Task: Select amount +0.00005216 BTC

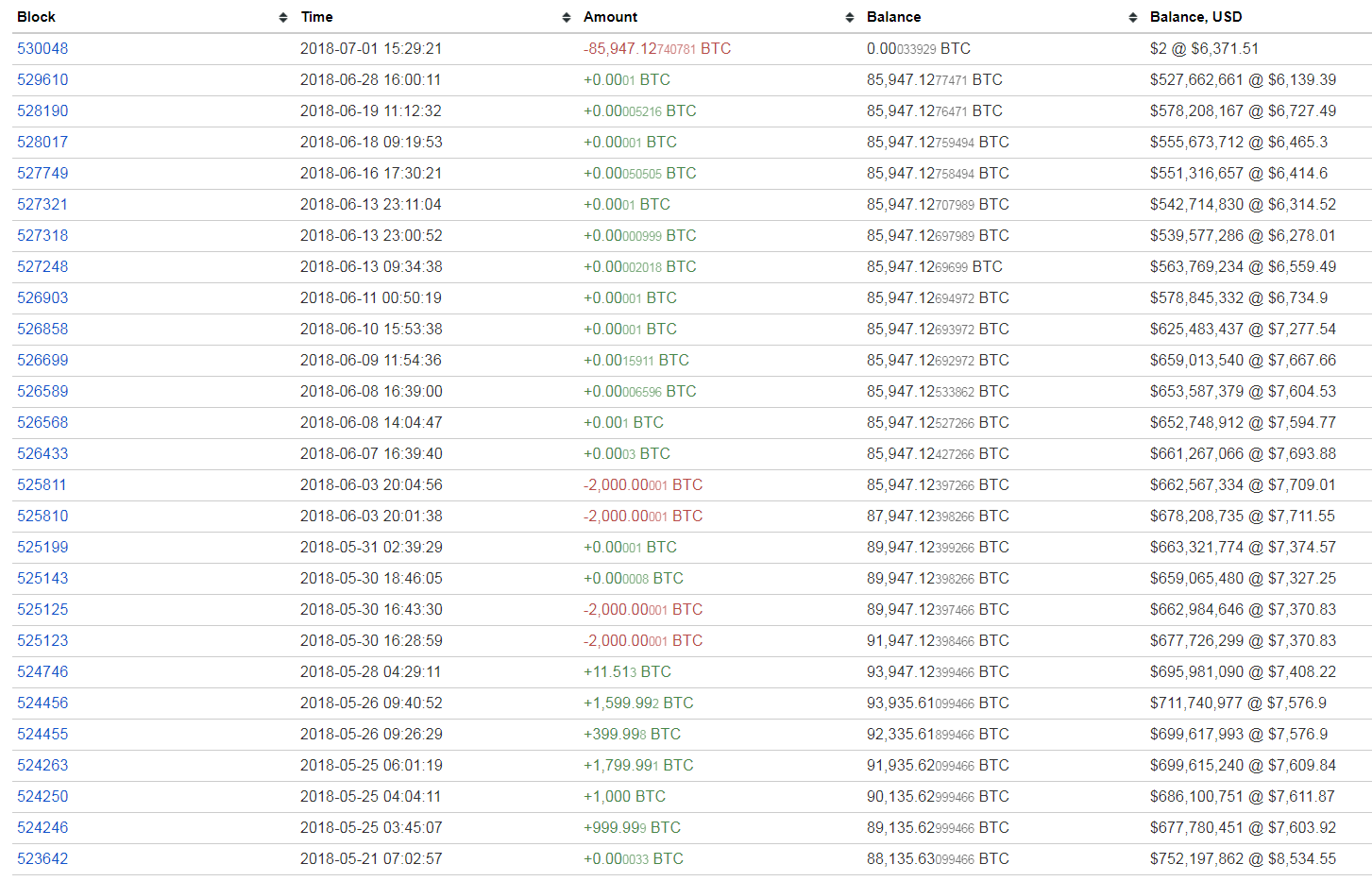Action: coord(640,111)
